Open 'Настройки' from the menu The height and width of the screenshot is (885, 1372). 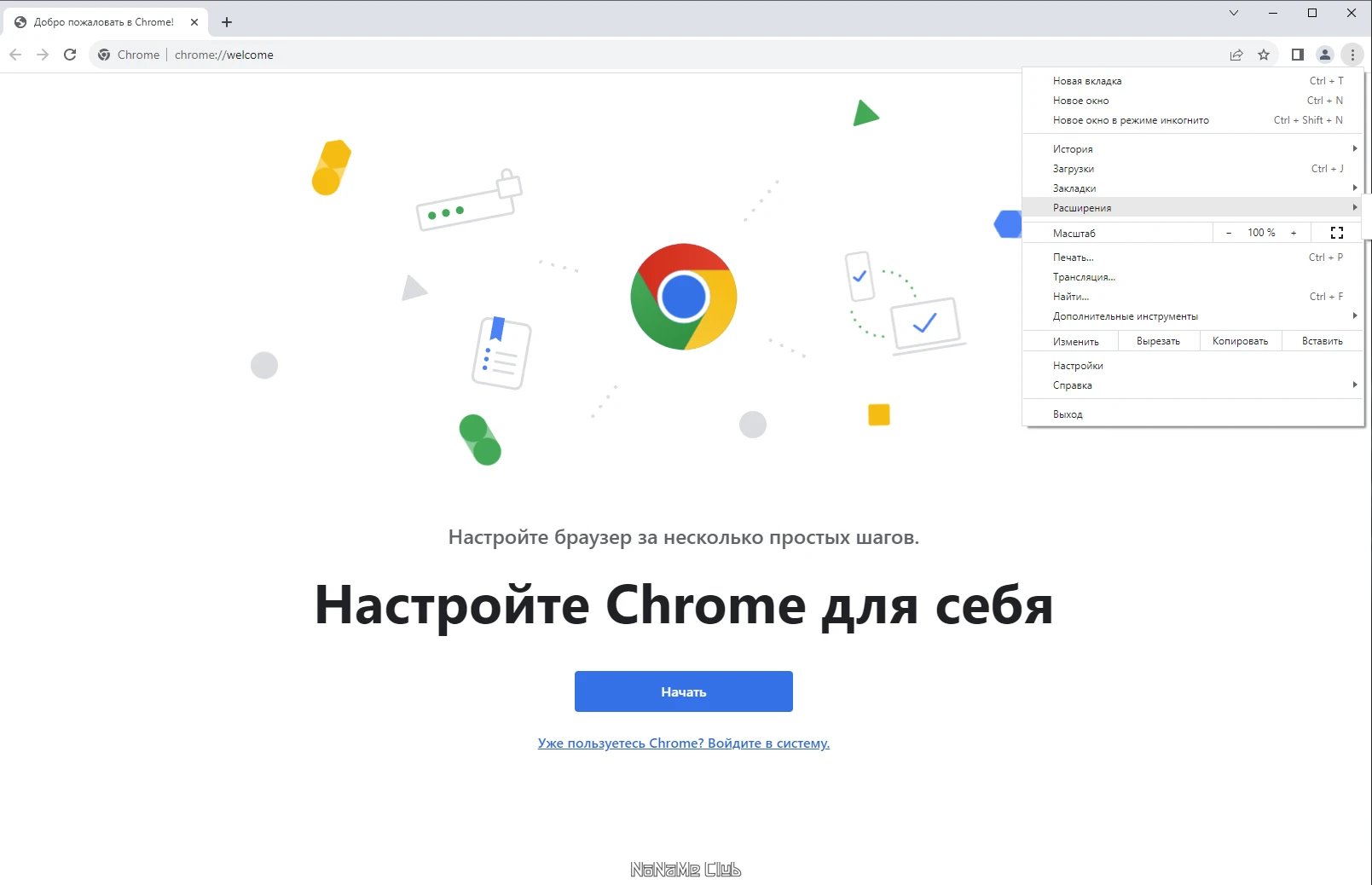pos(1193,366)
